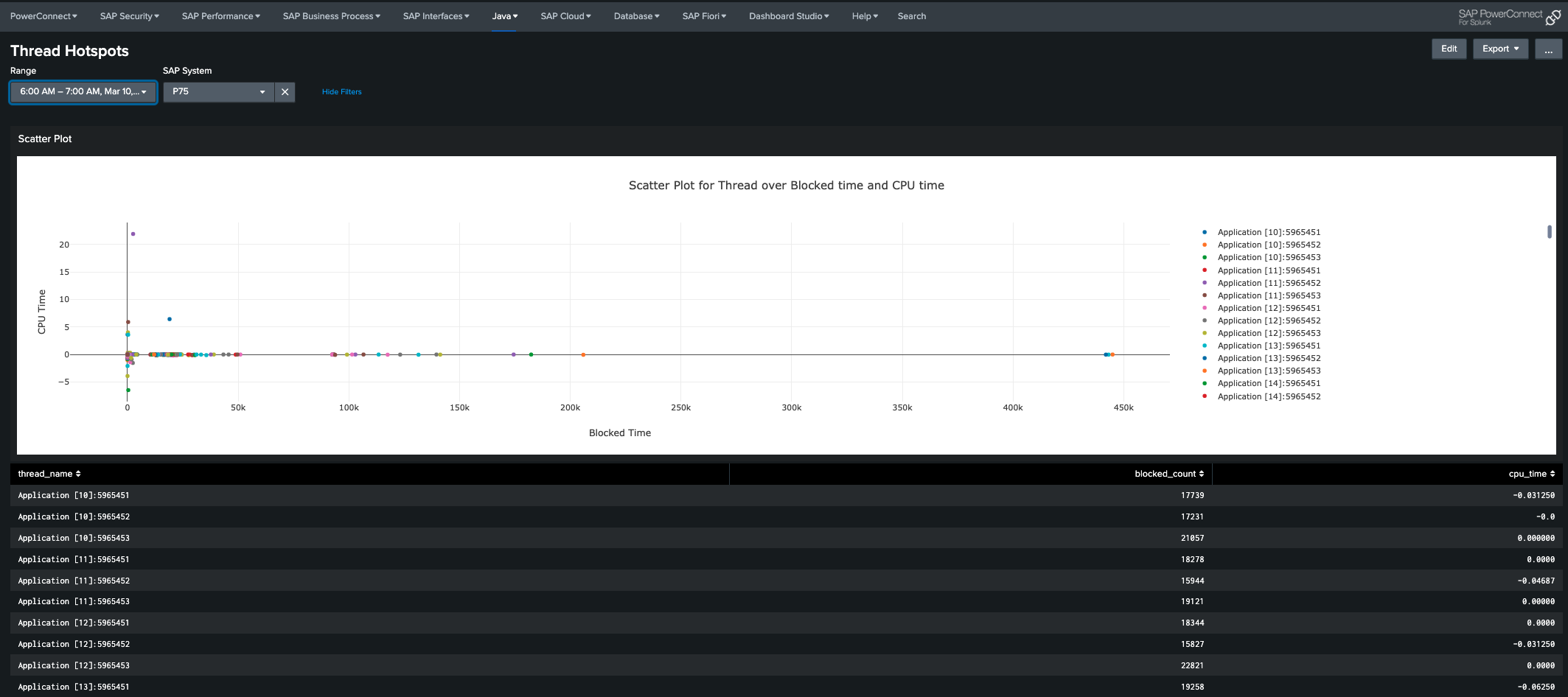Open the more options ellipsis button
Screen dimensions: 1568x697
(x=1548, y=49)
